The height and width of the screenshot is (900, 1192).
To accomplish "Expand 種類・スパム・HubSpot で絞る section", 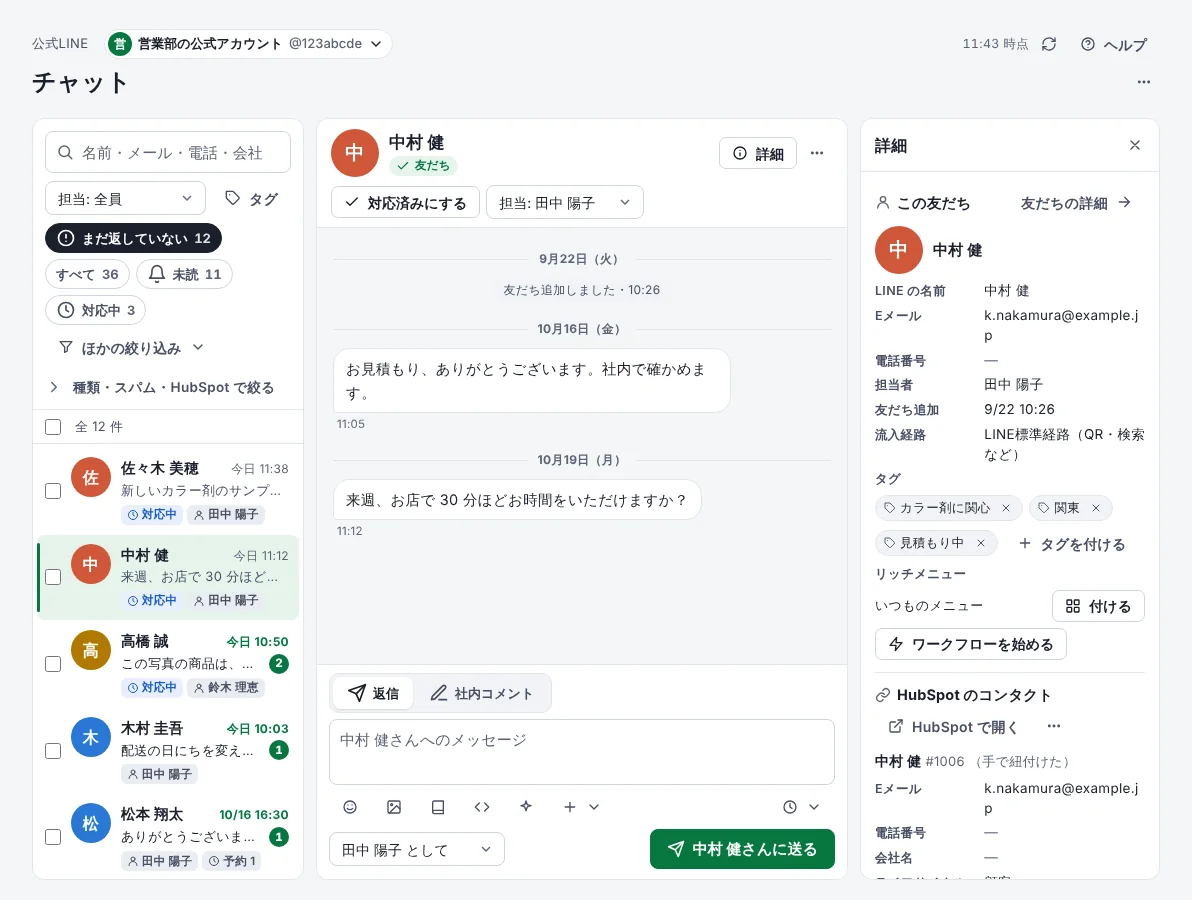I will (x=162, y=388).
